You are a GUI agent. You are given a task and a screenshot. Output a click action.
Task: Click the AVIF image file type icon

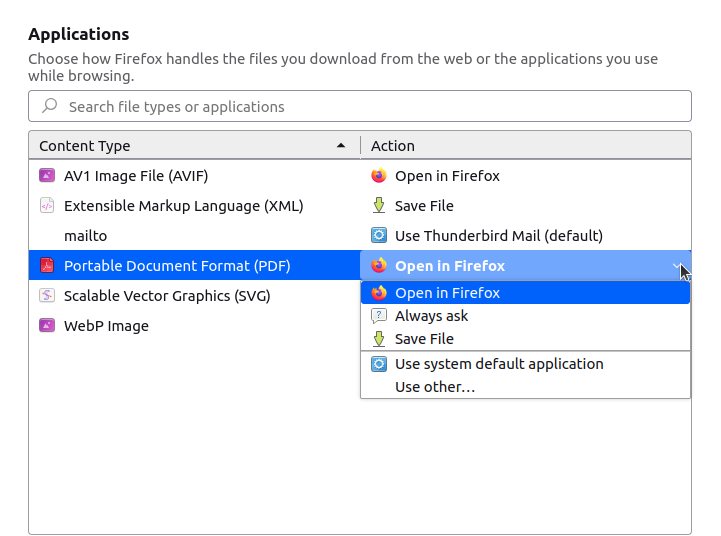point(46,176)
